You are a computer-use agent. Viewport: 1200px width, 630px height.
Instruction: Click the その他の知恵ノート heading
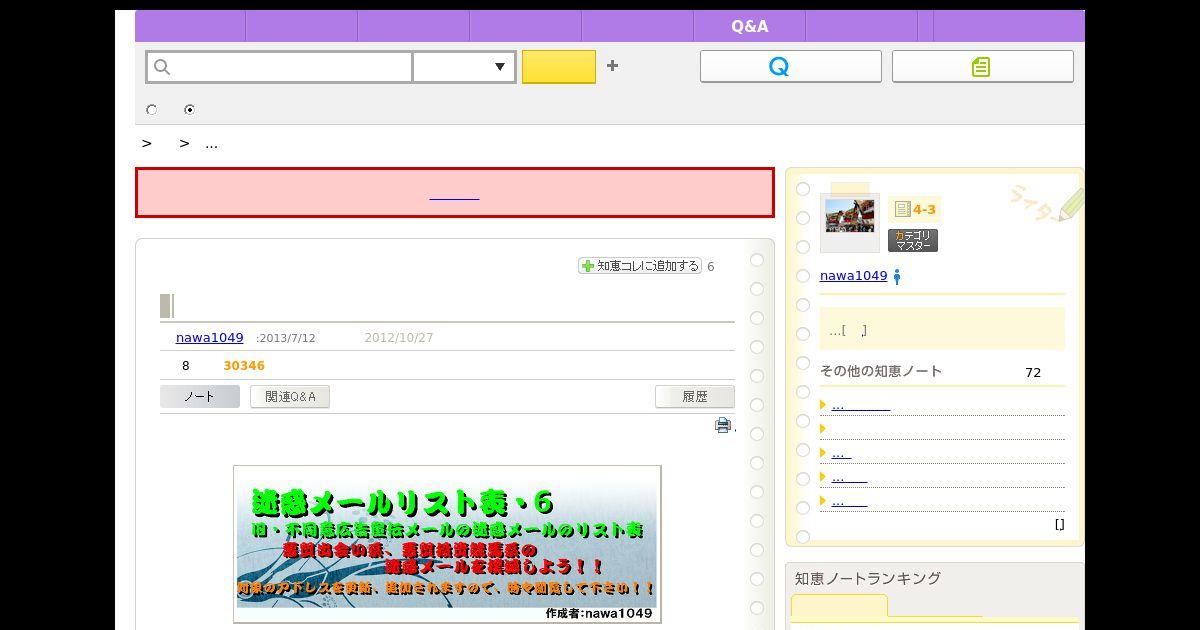[x=881, y=371]
